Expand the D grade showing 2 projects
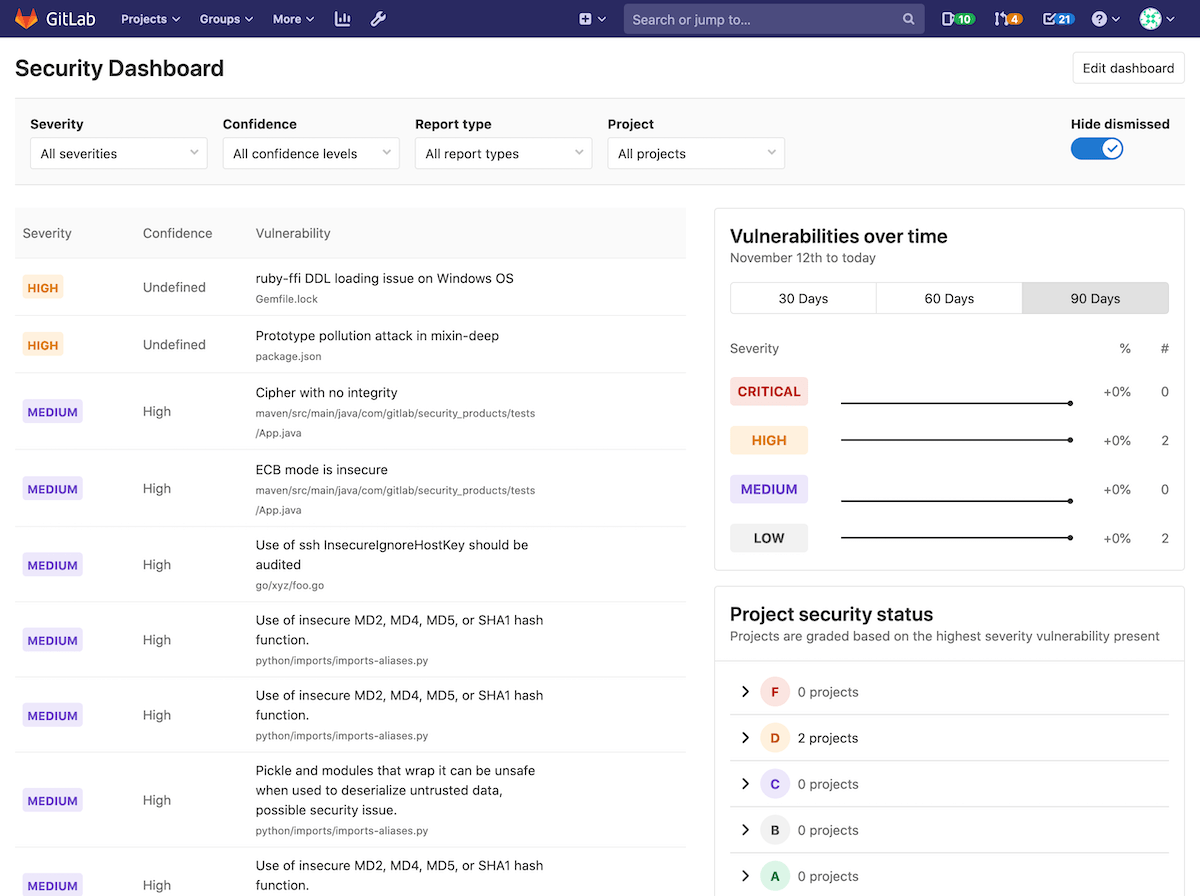This screenshot has width=1200, height=896. pos(745,737)
